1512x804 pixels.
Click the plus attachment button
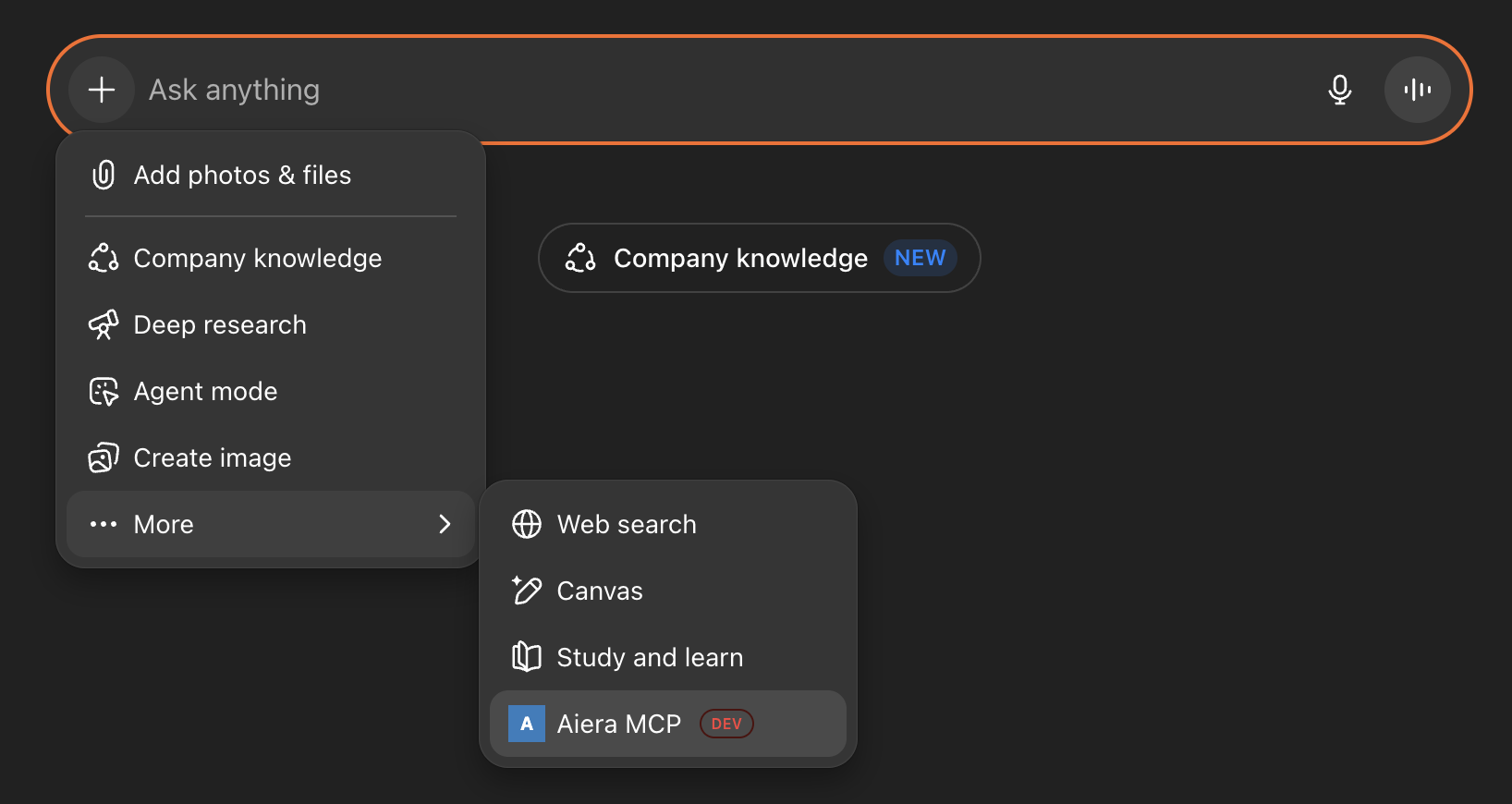[102, 90]
